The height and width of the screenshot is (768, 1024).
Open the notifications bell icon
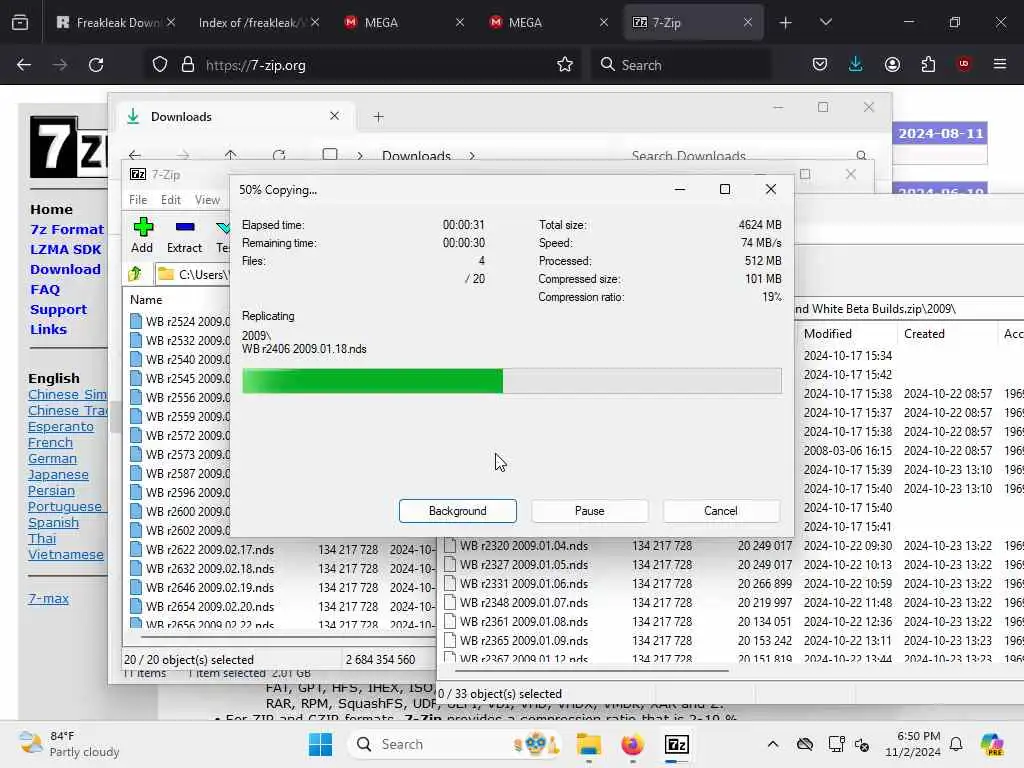tap(956, 744)
